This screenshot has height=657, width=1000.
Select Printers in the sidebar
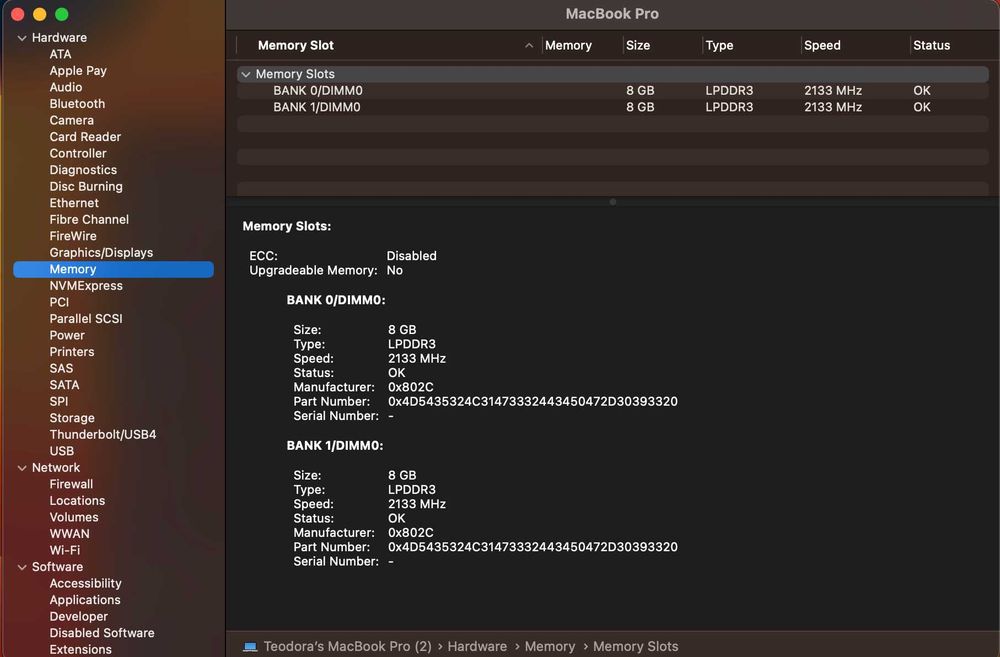72,352
